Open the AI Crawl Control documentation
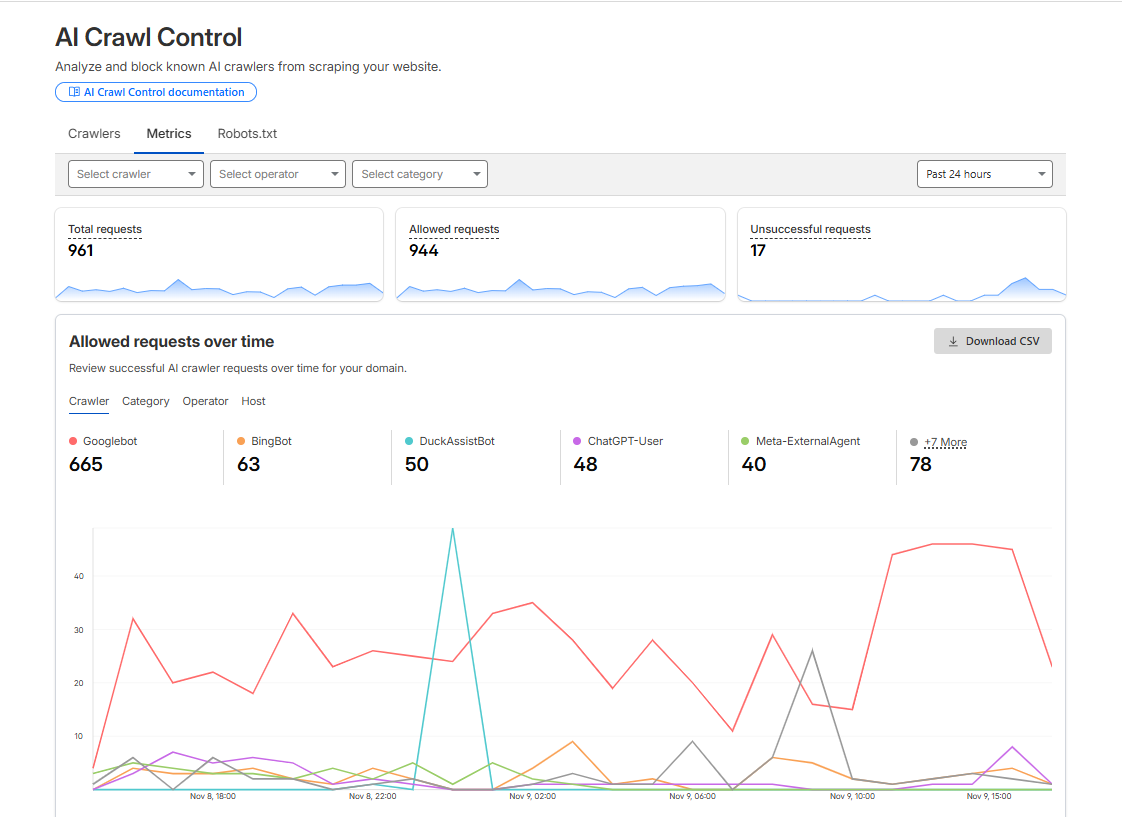 155,91
